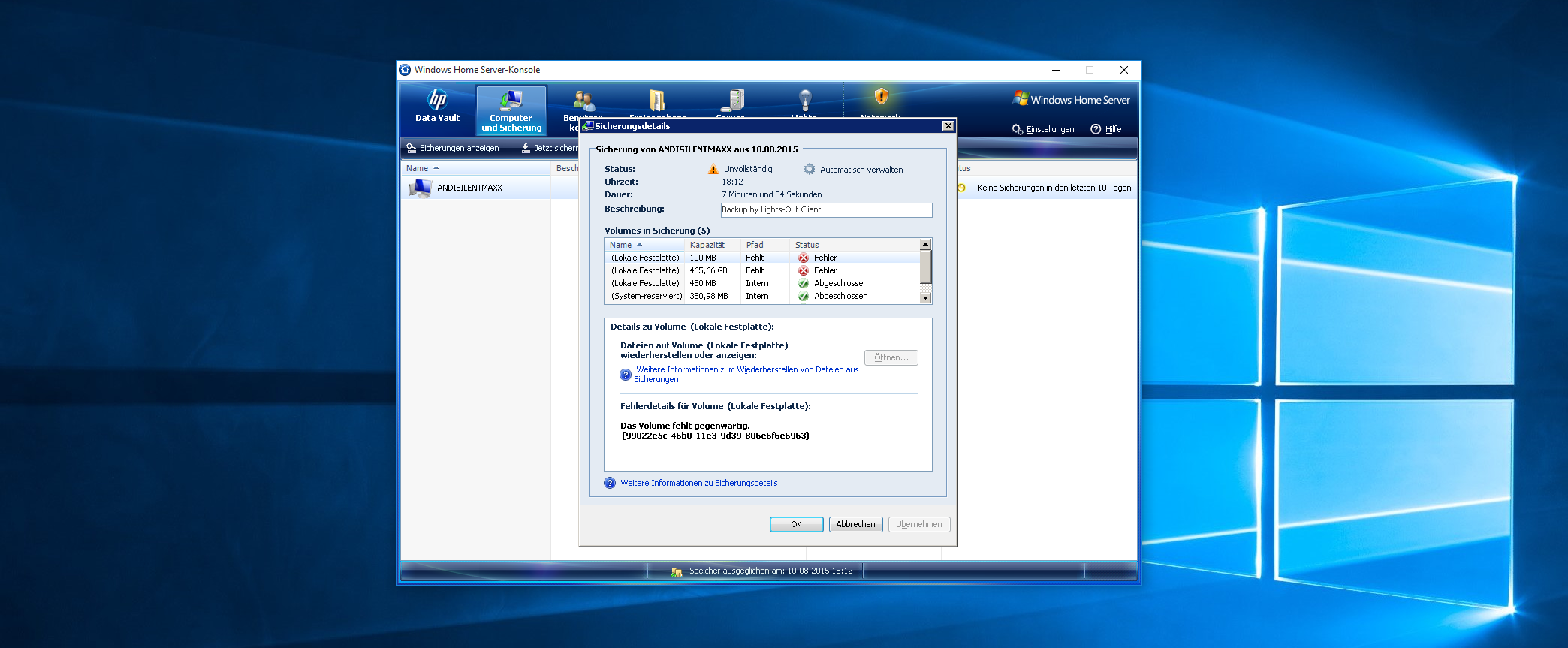Click the Sicherungsdetails dialog title icon
The image size is (1568, 648).
pos(587,126)
